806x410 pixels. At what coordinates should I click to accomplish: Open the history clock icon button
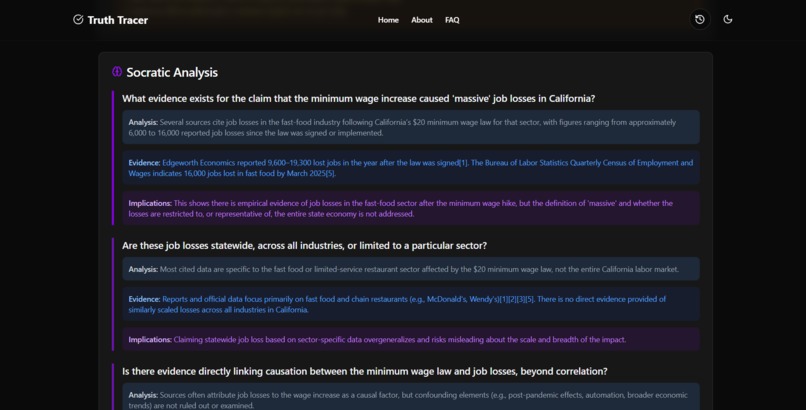(x=700, y=20)
